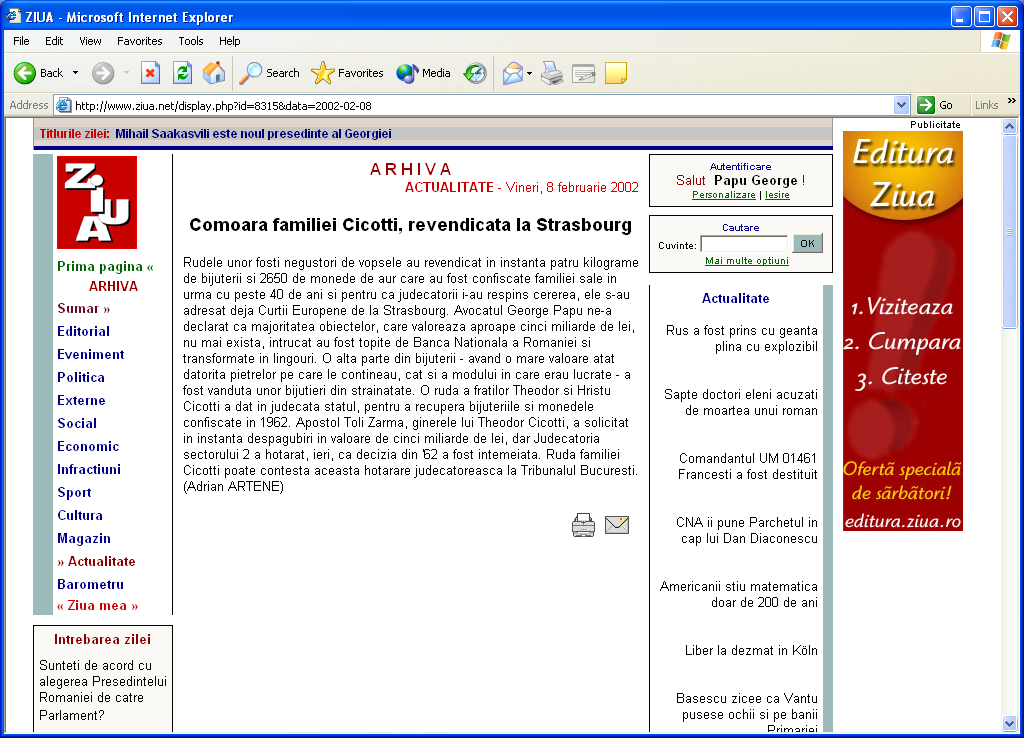The height and width of the screenshot is (738, 1028).
Task: Click the Editura Ziua banner ad
Action: [903, 331]
